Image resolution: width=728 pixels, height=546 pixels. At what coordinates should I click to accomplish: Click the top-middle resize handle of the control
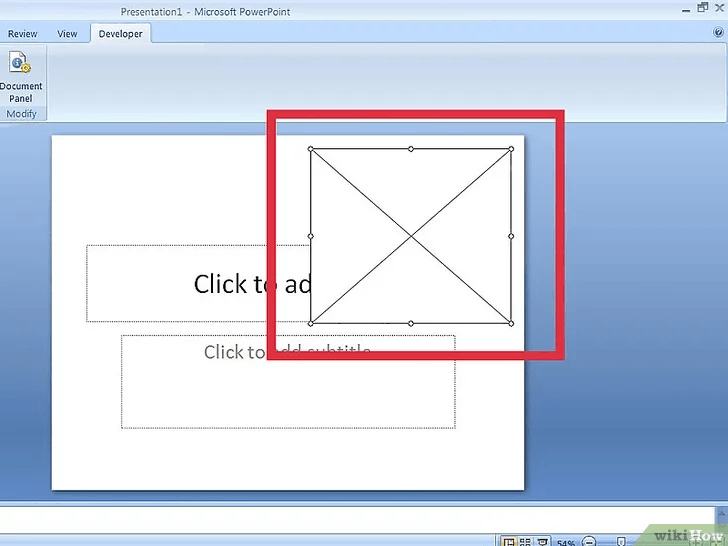tap(411, 149)
